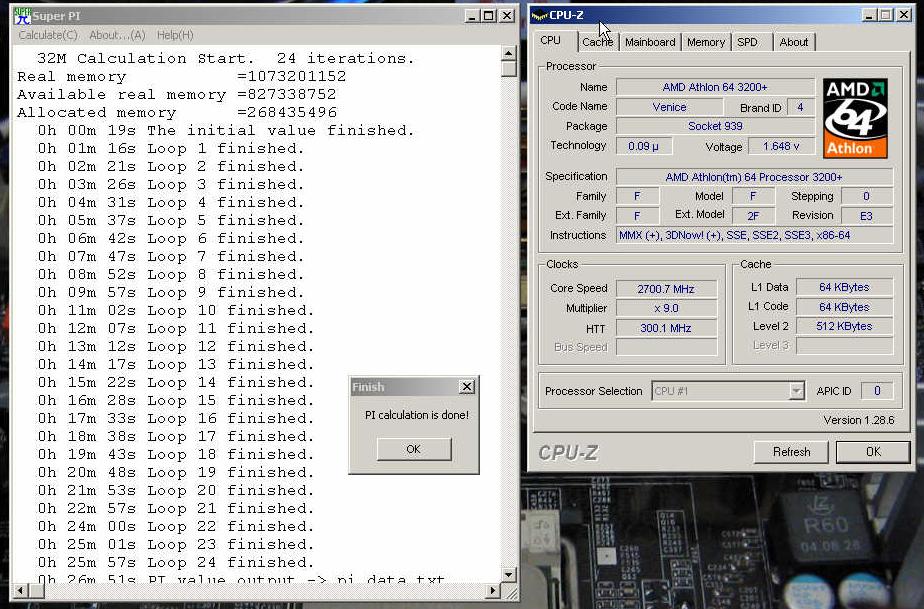Minimize the CPU-Z window

(869, 15)
